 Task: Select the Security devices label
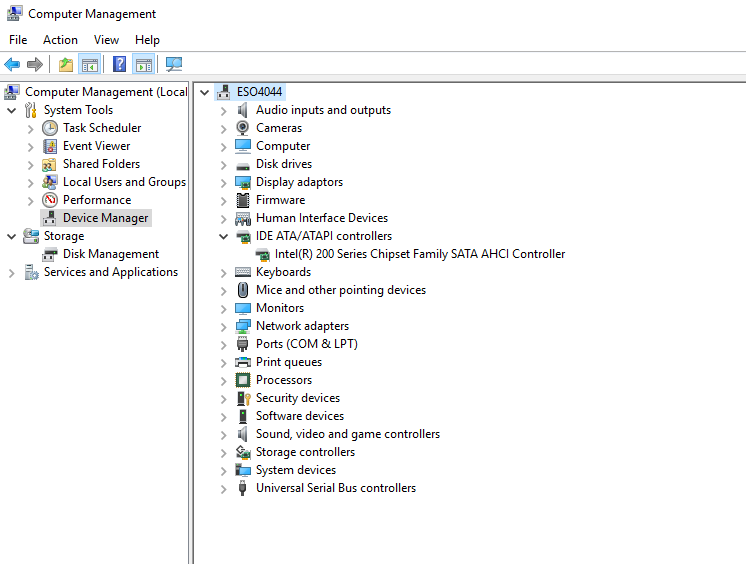(298, 398)
